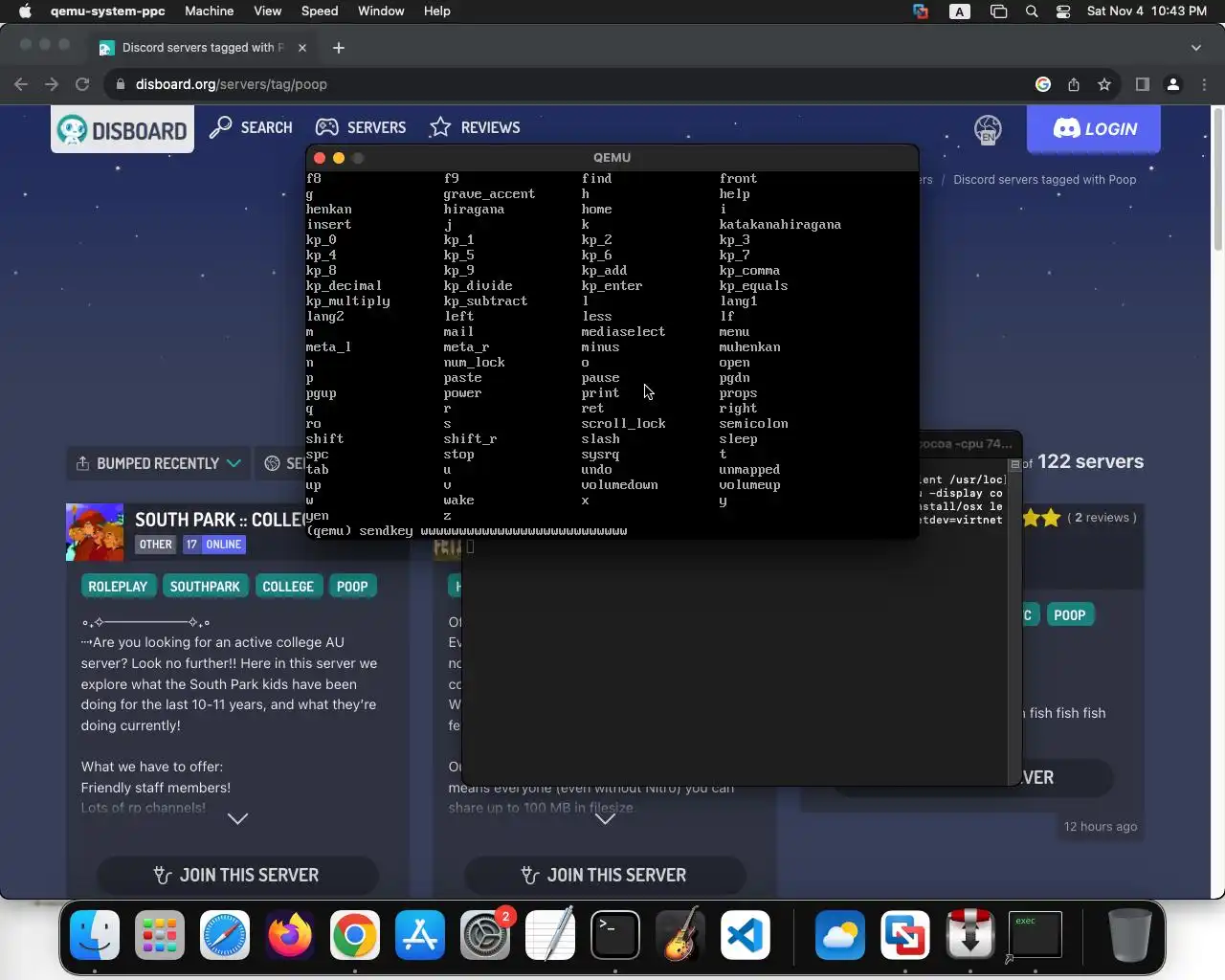
Task: Expand Chrome's tab search chevron
Action: [x=1195, y=48]
